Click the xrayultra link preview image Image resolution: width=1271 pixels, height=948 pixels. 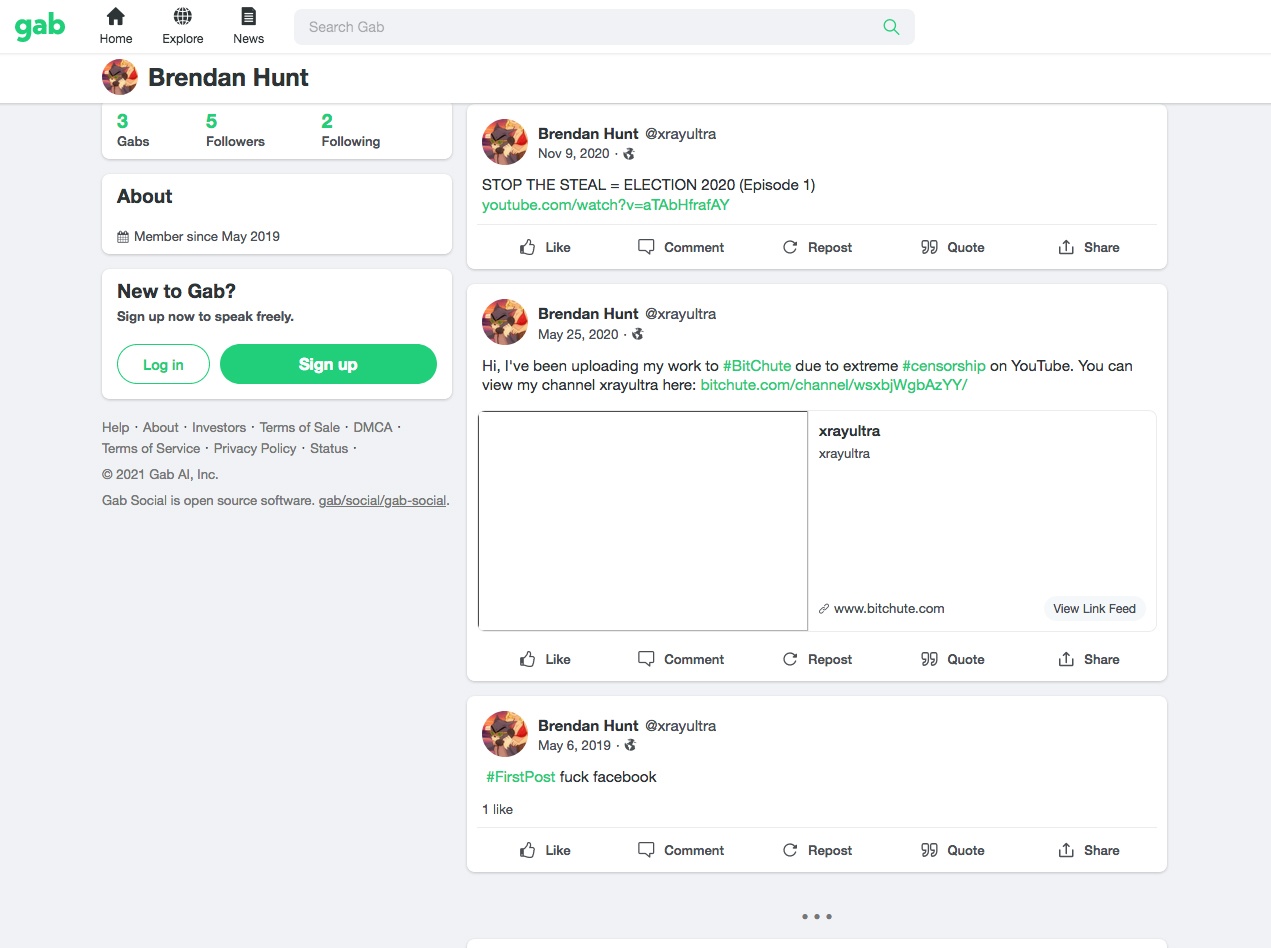click(643, 521)
